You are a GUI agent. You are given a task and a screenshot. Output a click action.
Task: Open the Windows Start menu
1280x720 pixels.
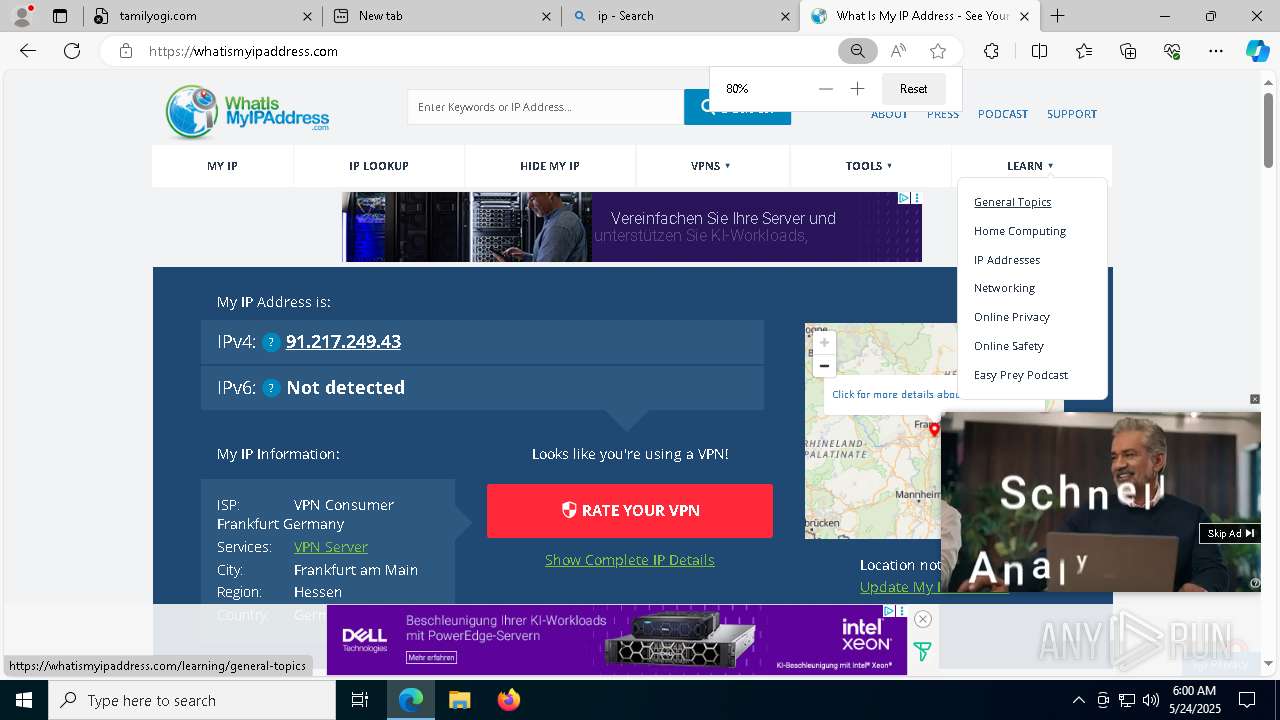click(x=23, y=700)
